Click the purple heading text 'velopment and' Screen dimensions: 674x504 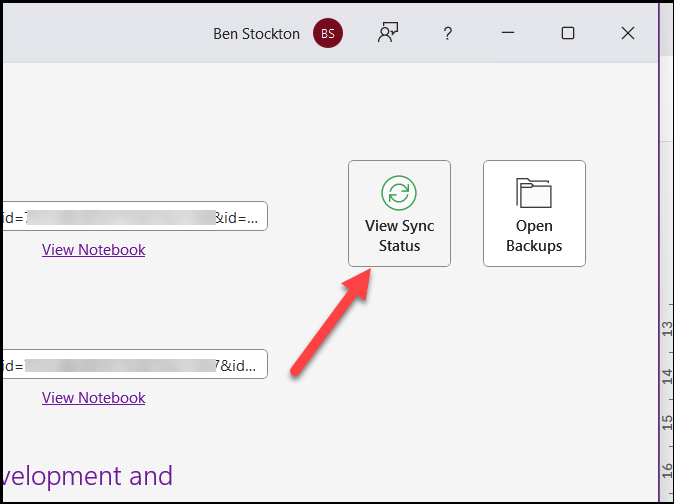point(86,475)
